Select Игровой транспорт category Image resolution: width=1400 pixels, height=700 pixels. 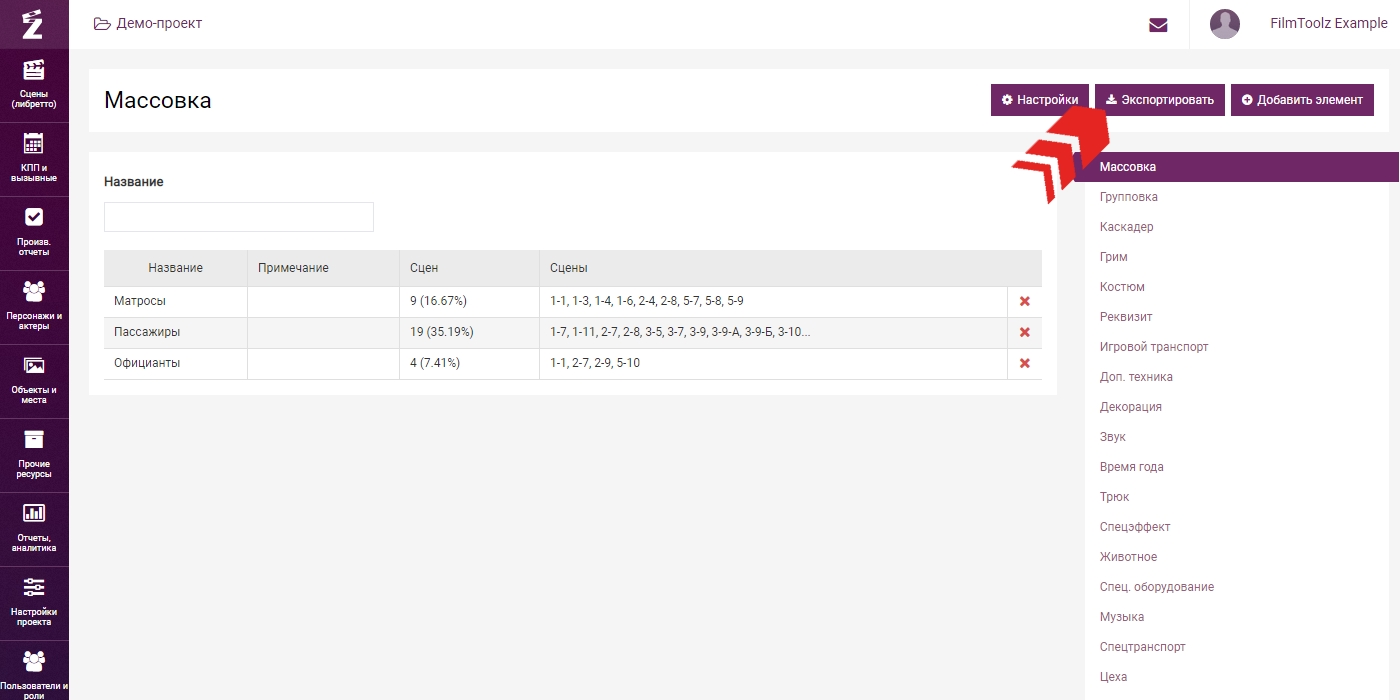(1154, 347)
